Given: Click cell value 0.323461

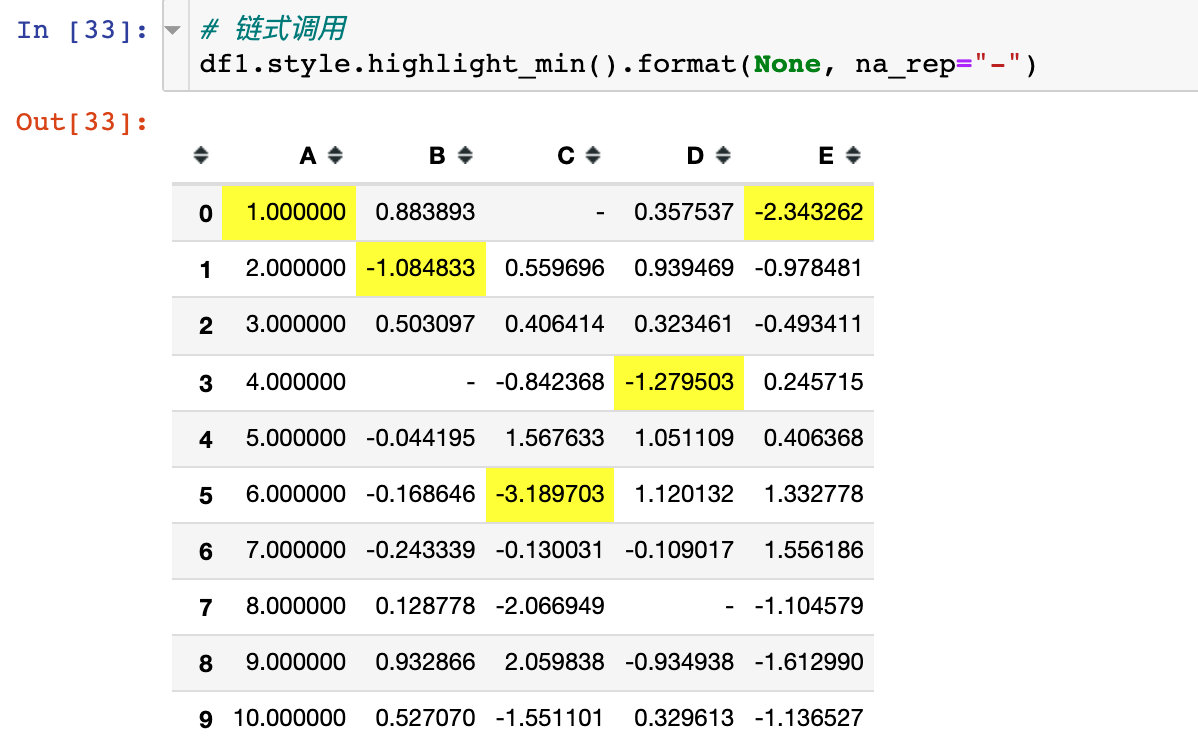Looking at the screenshot, I should pos(684,323).
